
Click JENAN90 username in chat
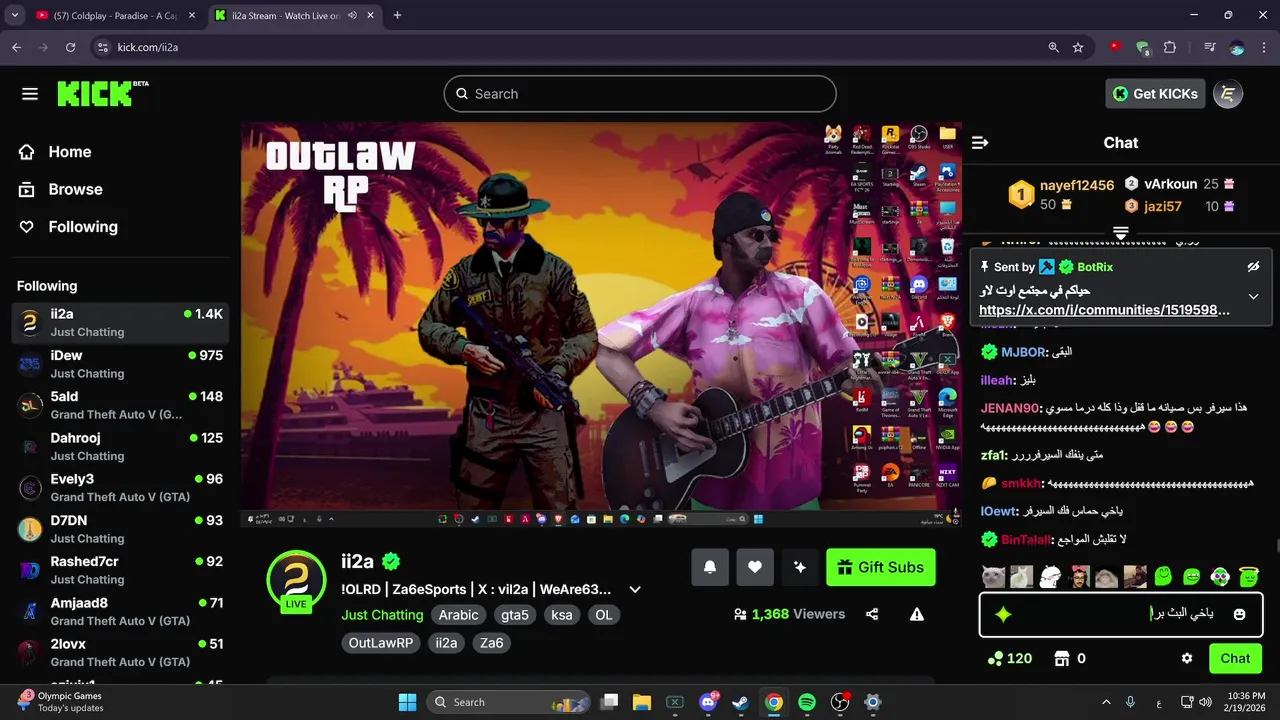point(1010,408)
